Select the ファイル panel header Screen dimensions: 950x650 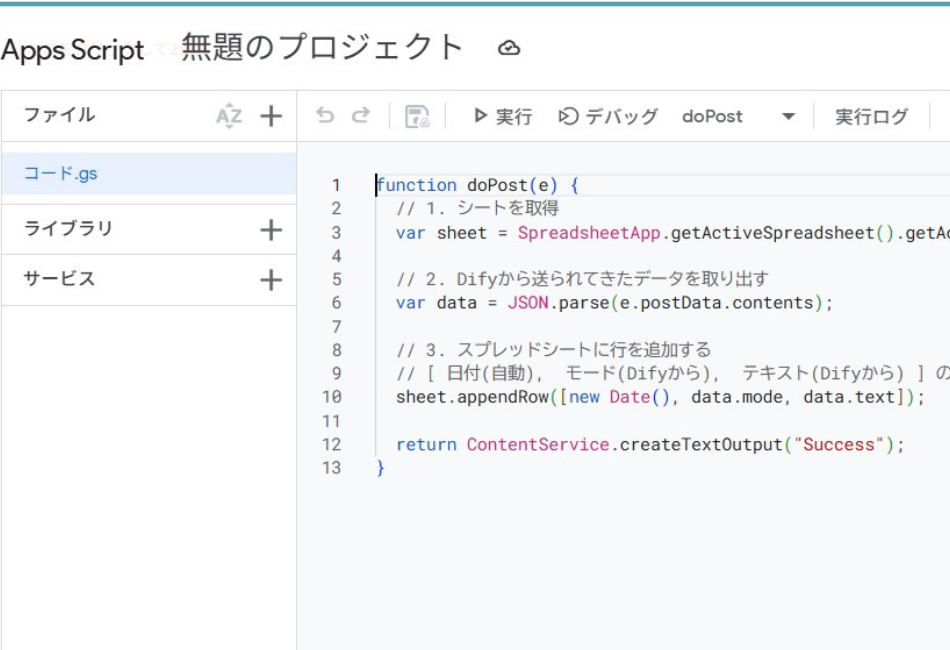[60, 115]
